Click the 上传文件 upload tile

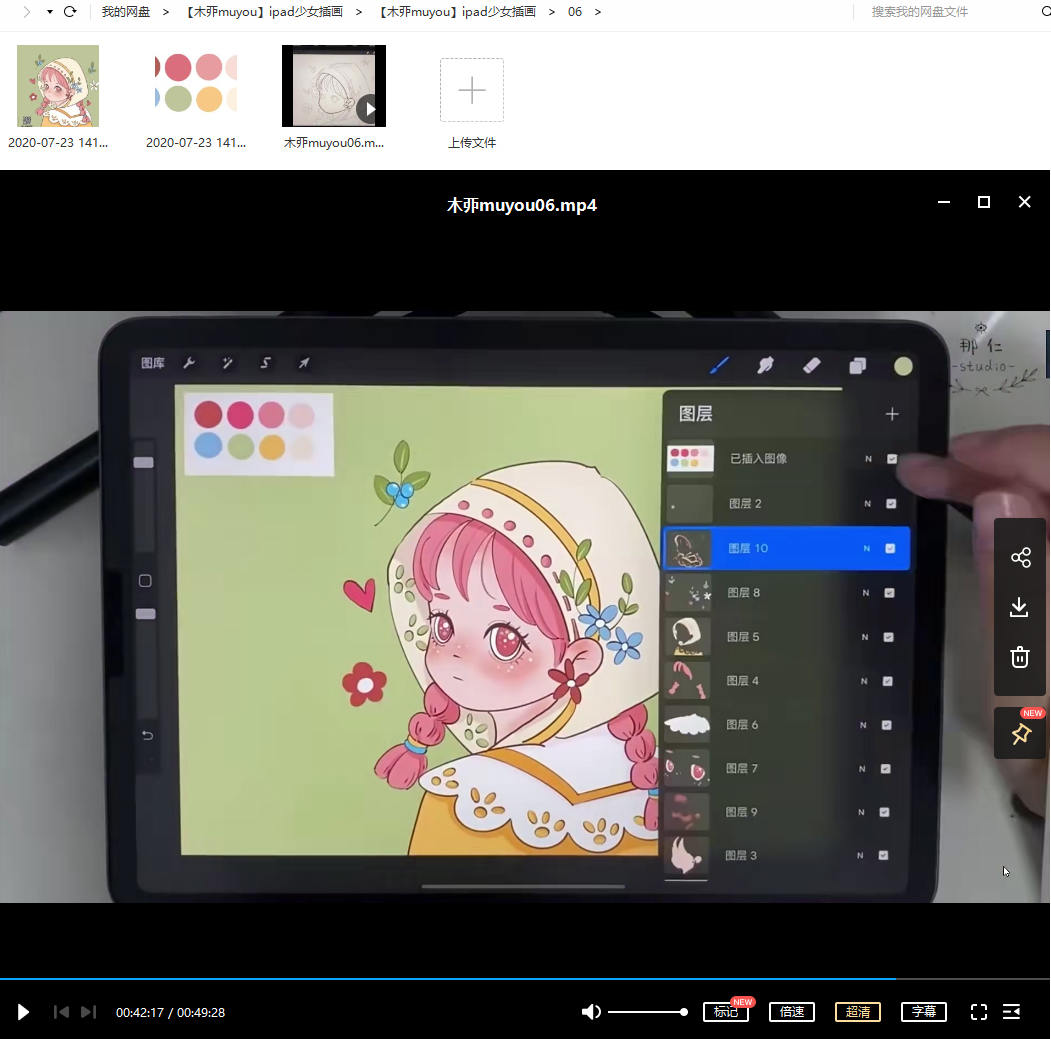pos(472,101)
